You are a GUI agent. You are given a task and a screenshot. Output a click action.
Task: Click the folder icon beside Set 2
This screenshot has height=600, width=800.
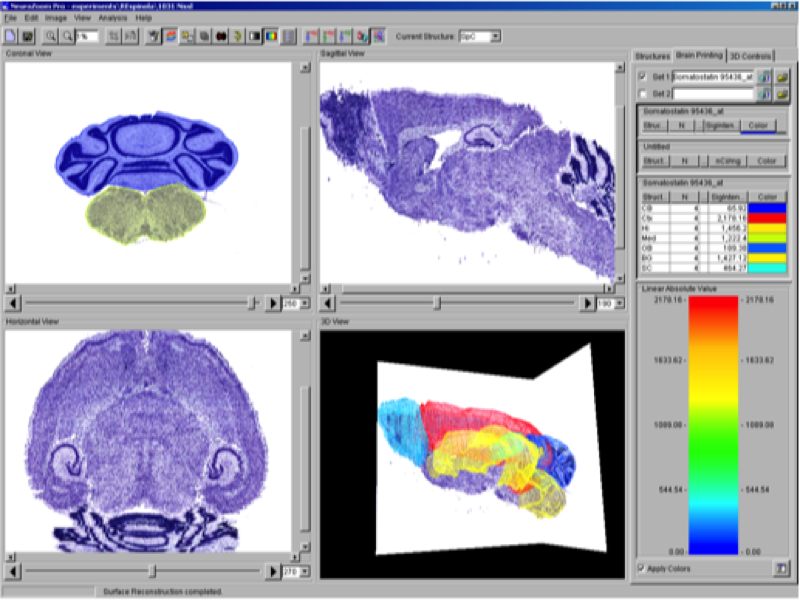coord(781,93)
